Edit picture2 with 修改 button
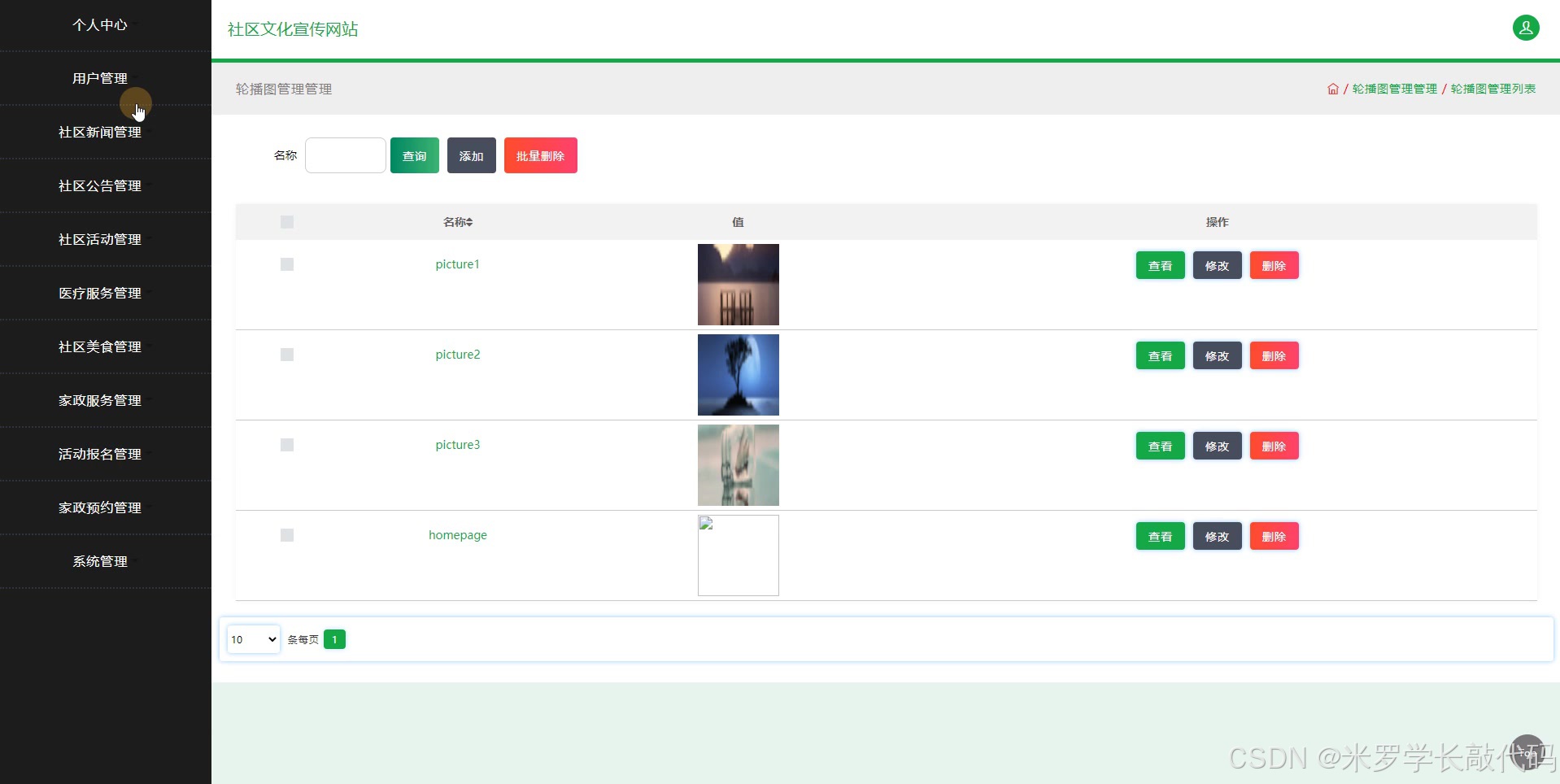1560x784 pixels. (1218, 355)
